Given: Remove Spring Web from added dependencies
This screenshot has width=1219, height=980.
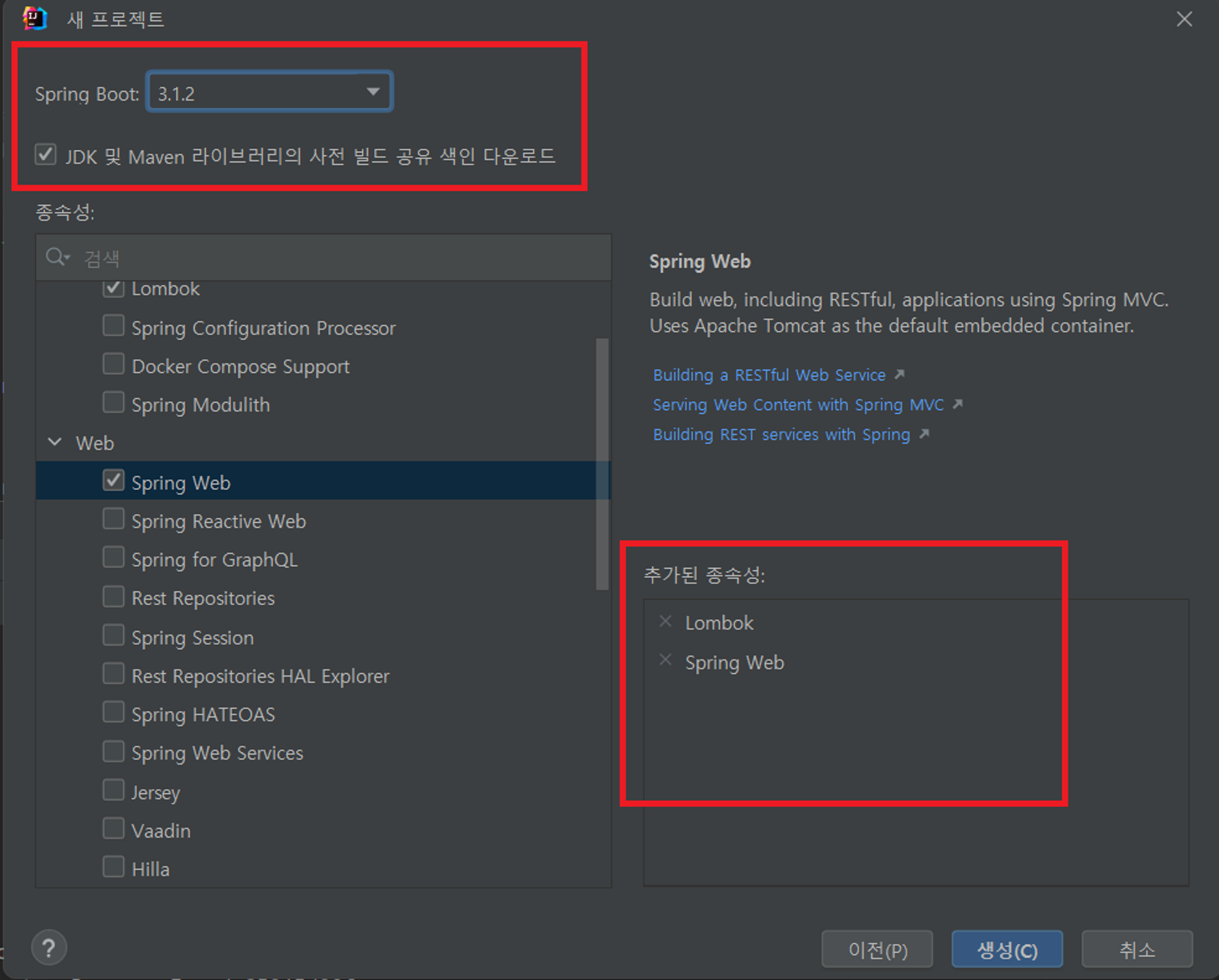Looking at the screenshot, I should click(665, 661).
